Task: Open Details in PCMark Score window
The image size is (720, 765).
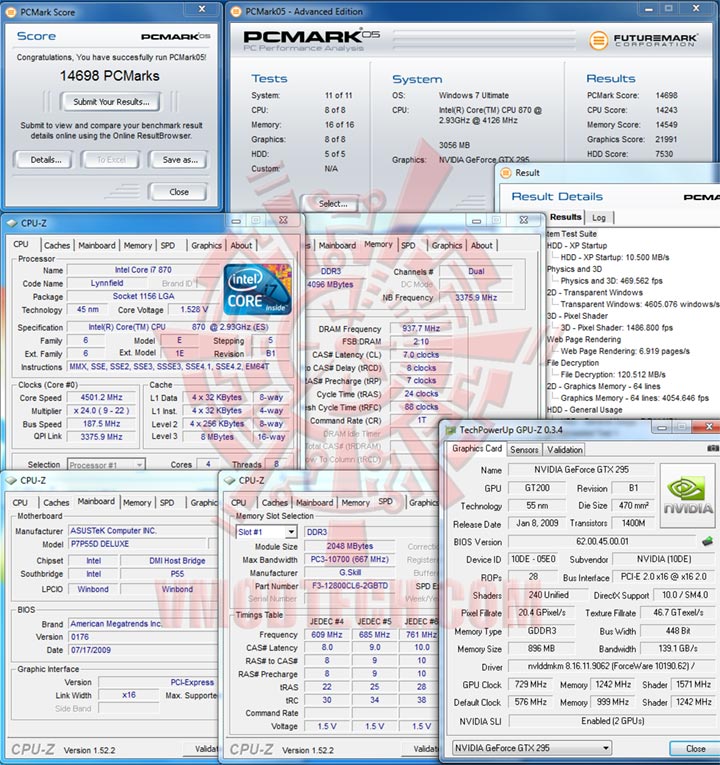Action: 46,160
